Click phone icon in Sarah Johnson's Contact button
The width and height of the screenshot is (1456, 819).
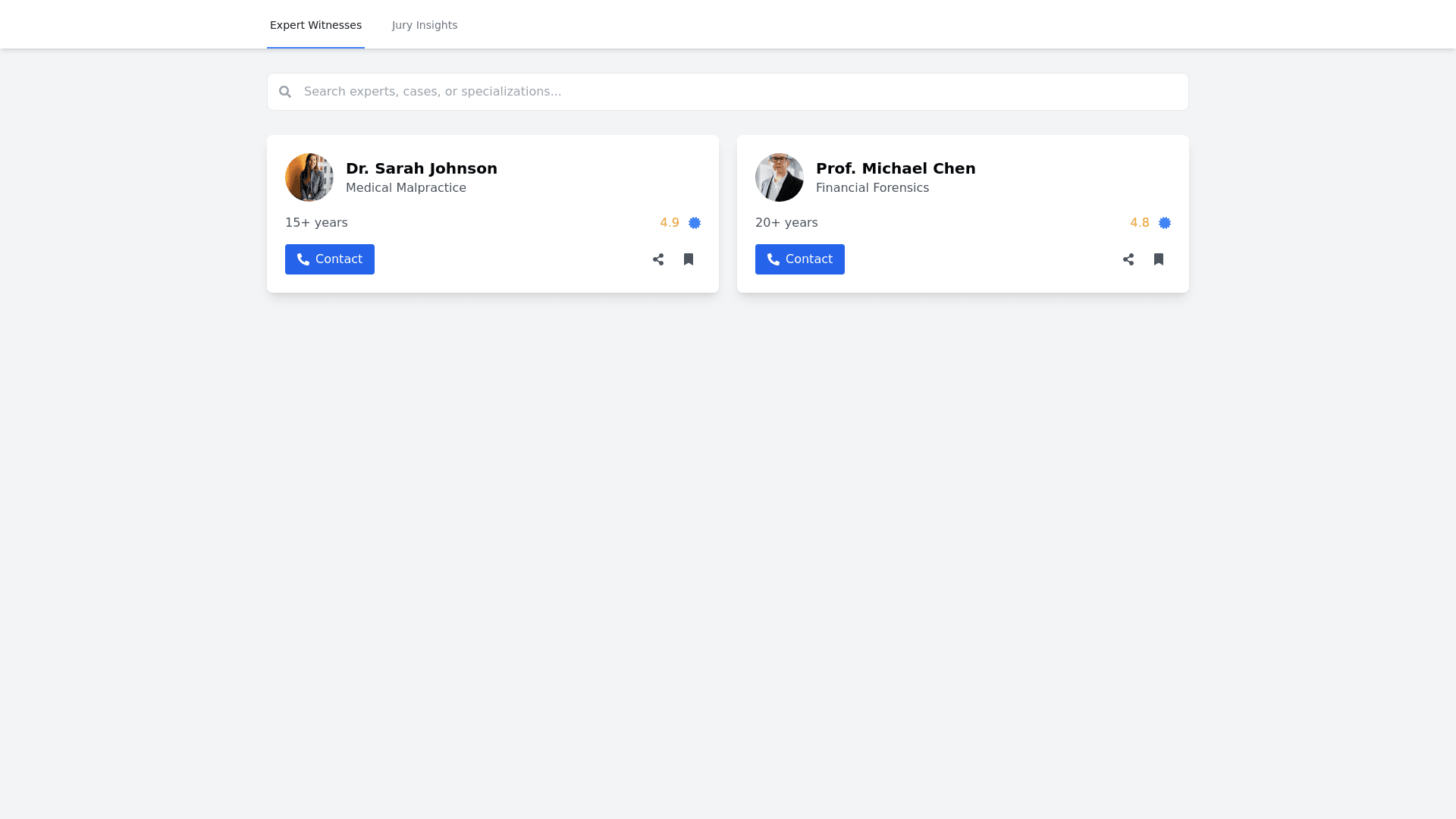303,259
